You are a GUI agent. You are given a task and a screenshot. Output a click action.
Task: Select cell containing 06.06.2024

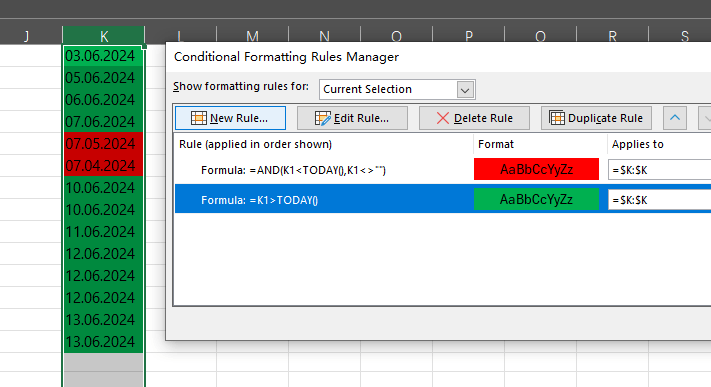[103, 99]
